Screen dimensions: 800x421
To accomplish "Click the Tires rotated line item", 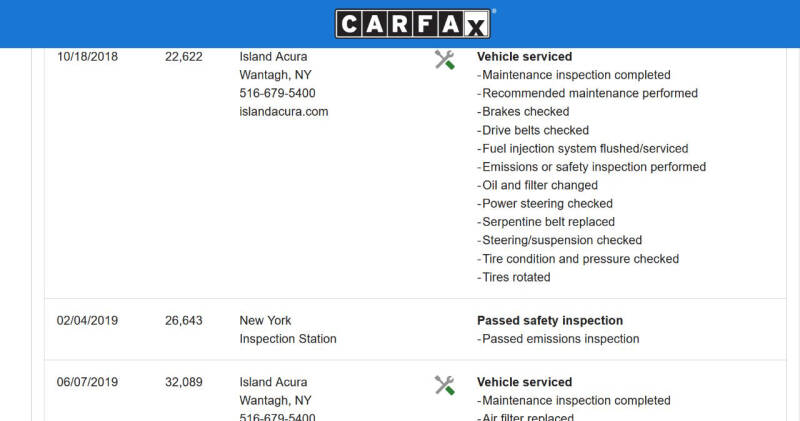I will click(514, 277).
